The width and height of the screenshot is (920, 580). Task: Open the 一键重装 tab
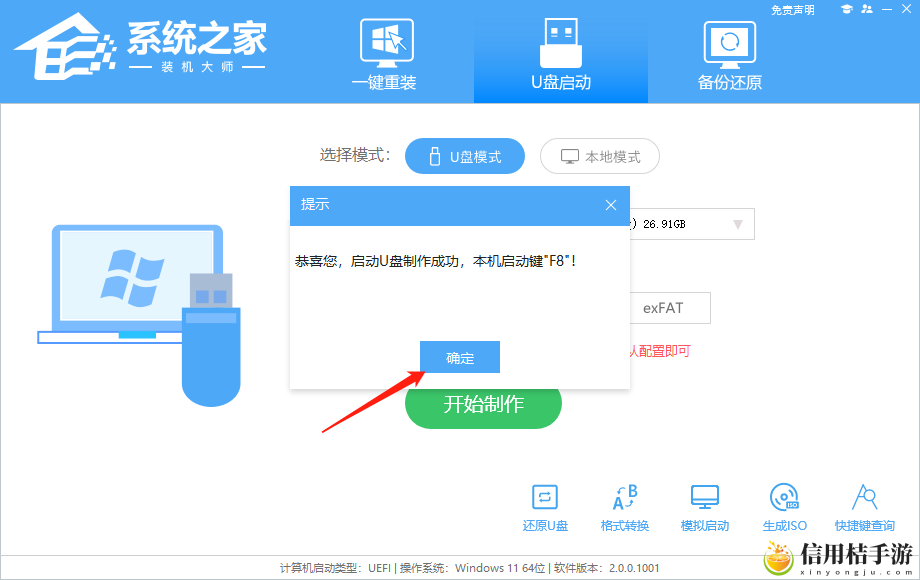pyautogui.click(x=384, y=54)
